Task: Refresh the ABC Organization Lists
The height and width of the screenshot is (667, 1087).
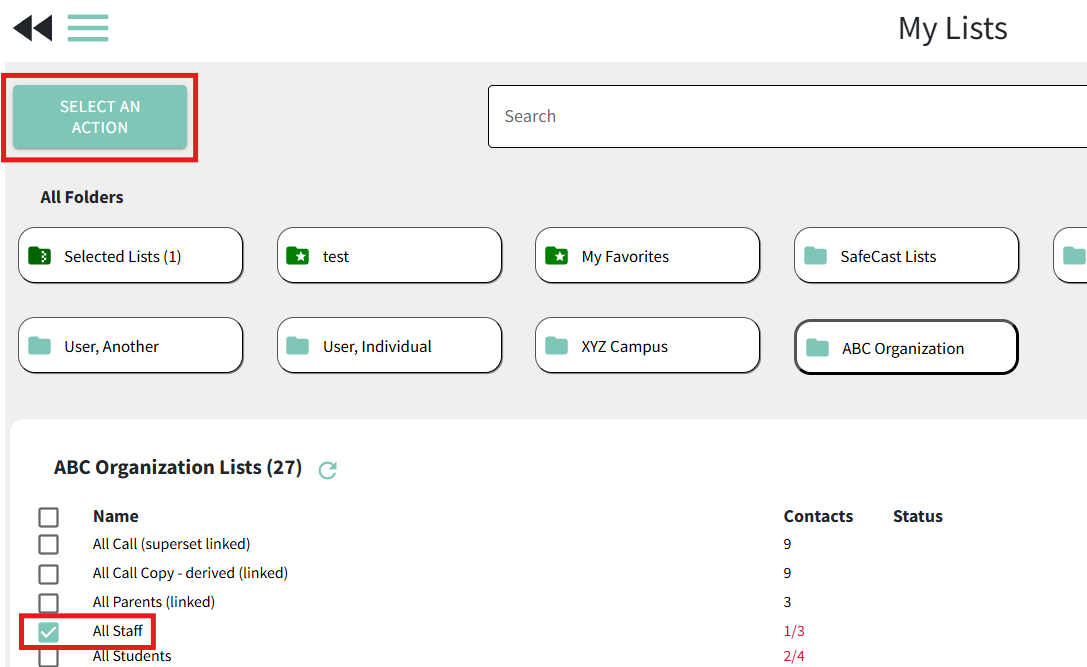Action: pyautogui.click(x=327, y=470)
